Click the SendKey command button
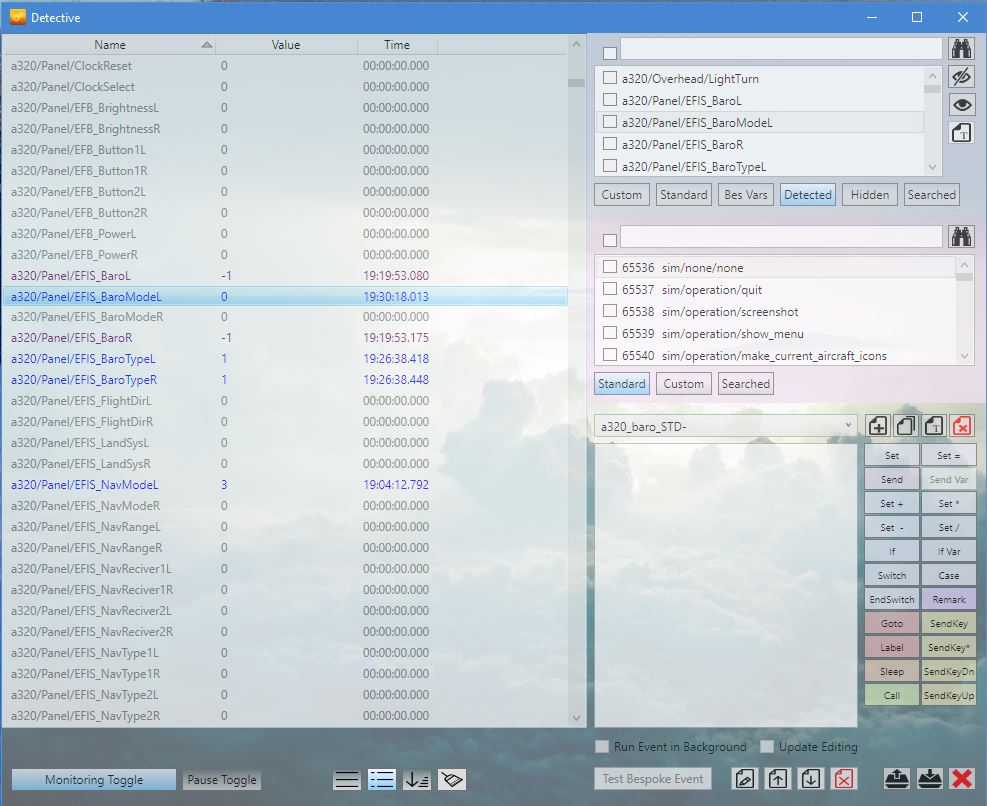Viewport: 987px width, 806px height. (x=948, y=623)
